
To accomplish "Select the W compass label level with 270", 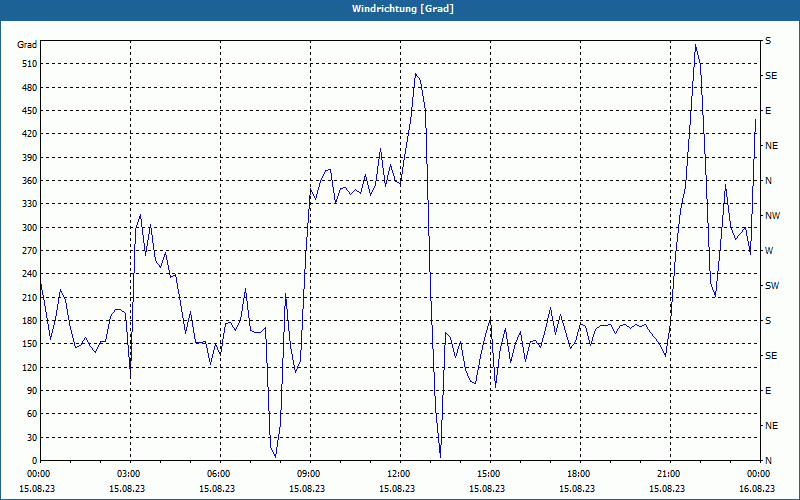I will [769, 251].
